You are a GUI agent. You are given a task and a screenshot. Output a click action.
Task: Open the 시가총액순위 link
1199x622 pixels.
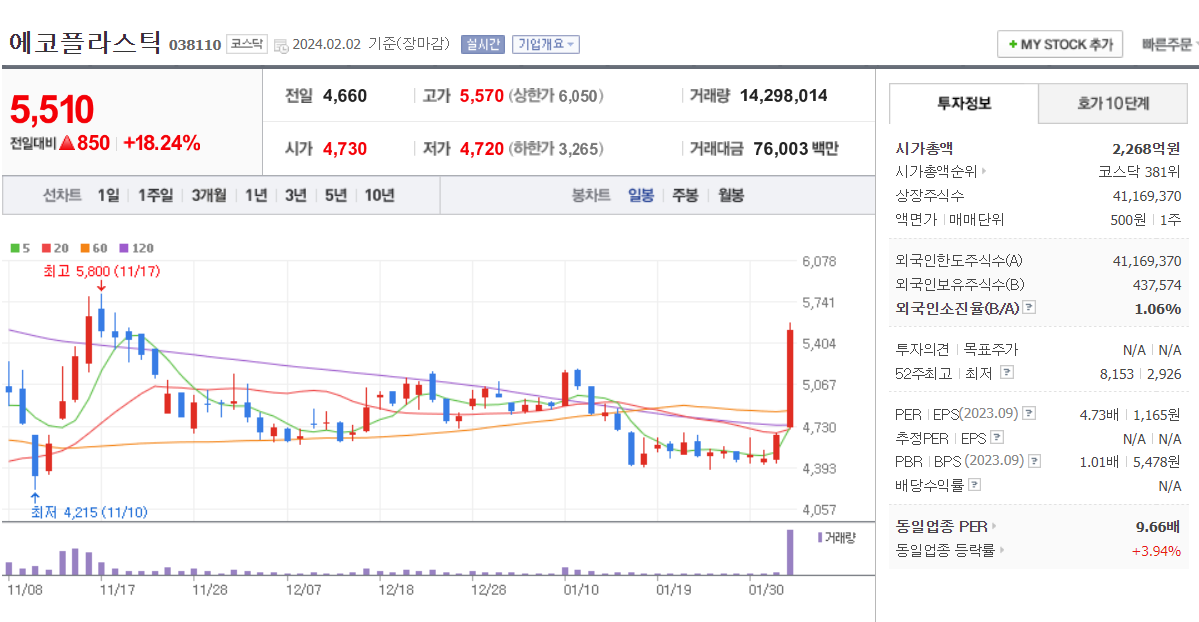click(941, 171)
